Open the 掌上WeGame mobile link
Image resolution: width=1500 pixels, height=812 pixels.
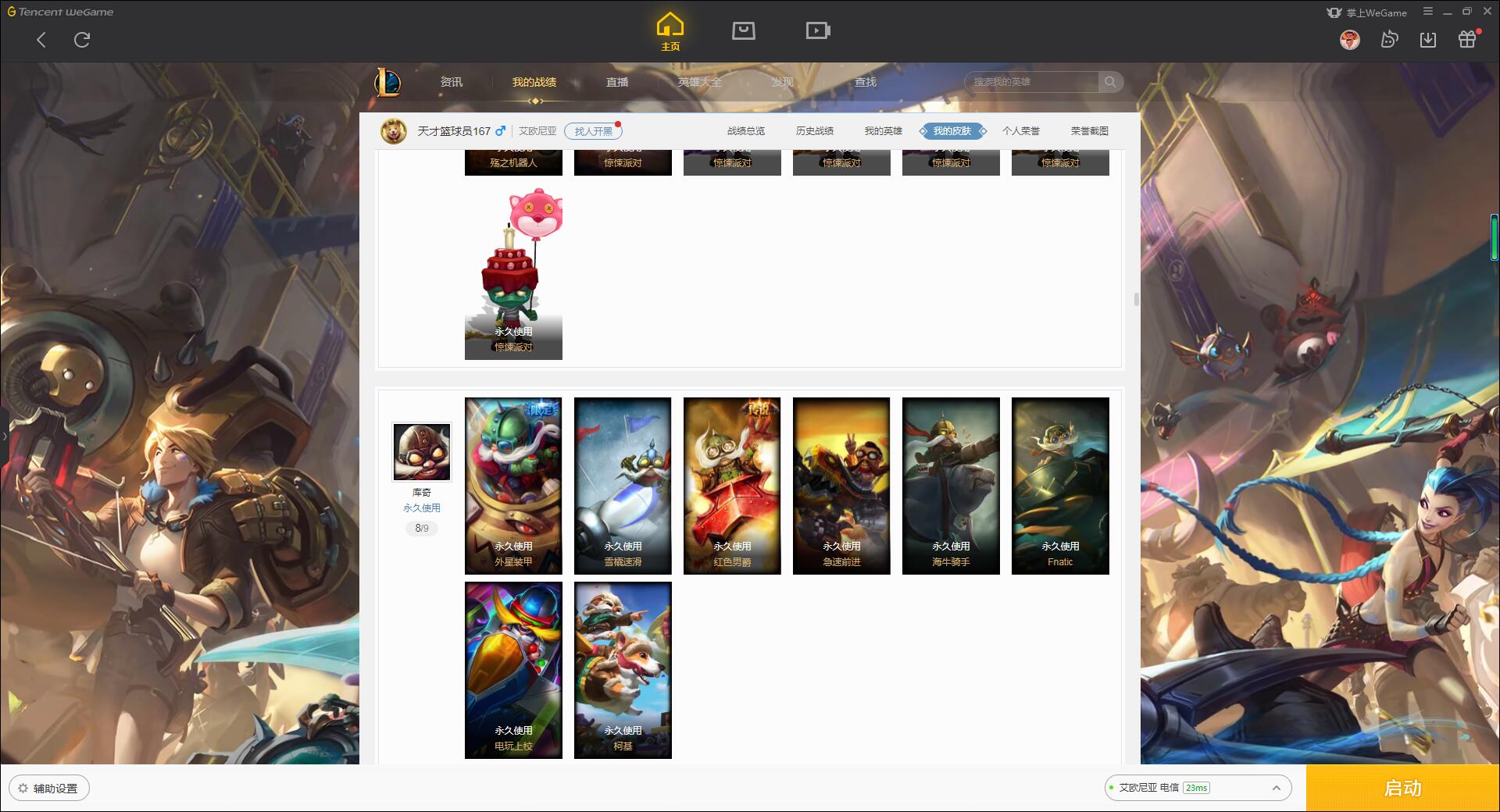pyautogui.click(x=1367, y=12)
